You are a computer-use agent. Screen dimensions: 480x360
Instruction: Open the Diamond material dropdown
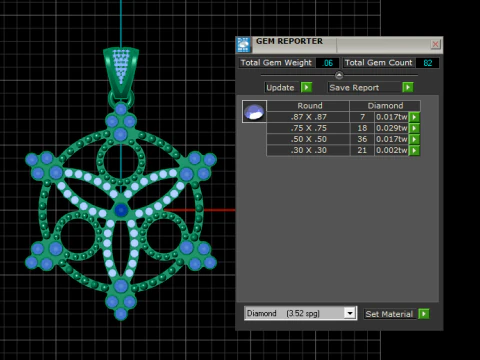[x=350, y=313]
